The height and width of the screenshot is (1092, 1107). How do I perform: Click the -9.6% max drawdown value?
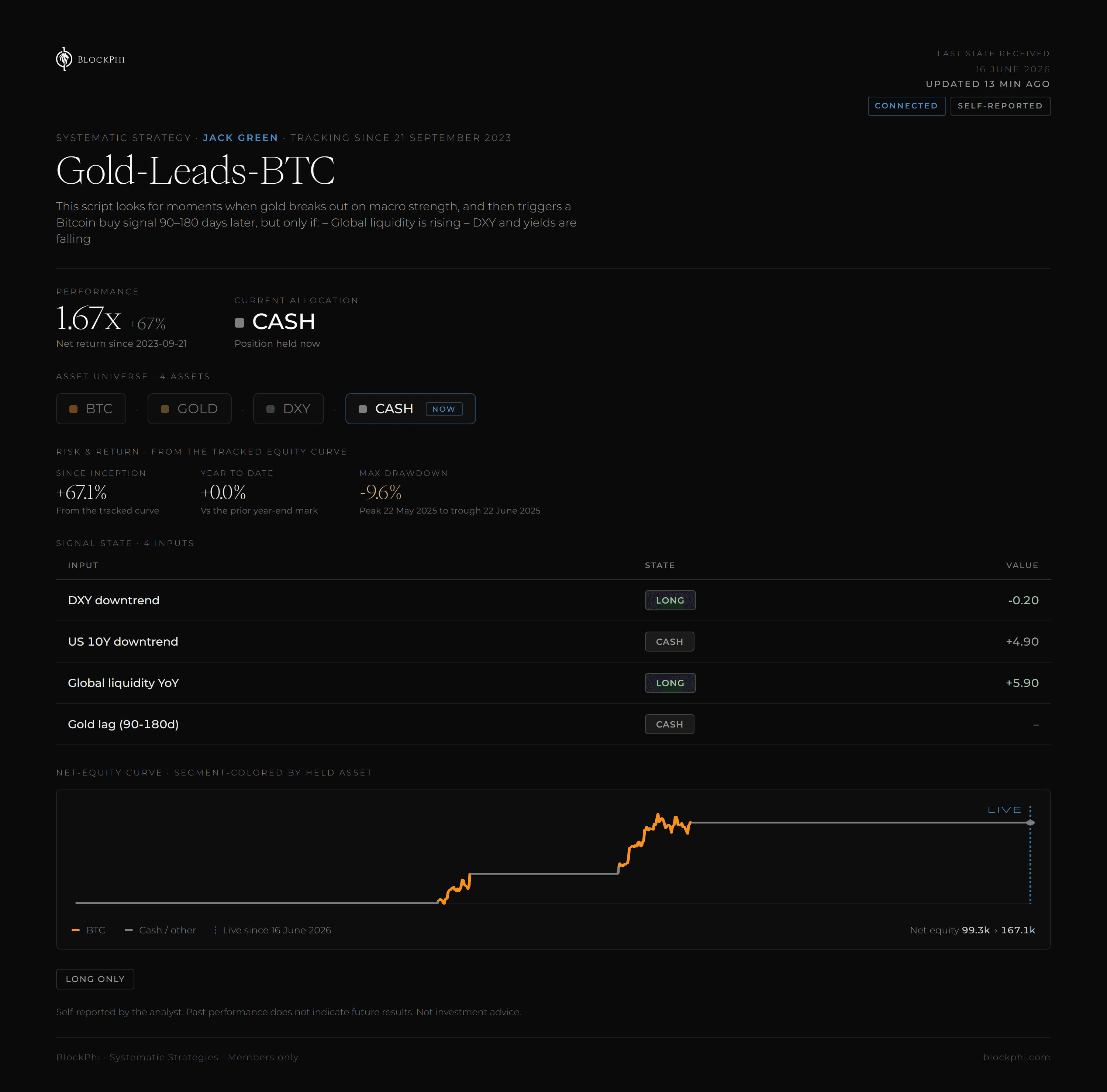tap(380, 492)
